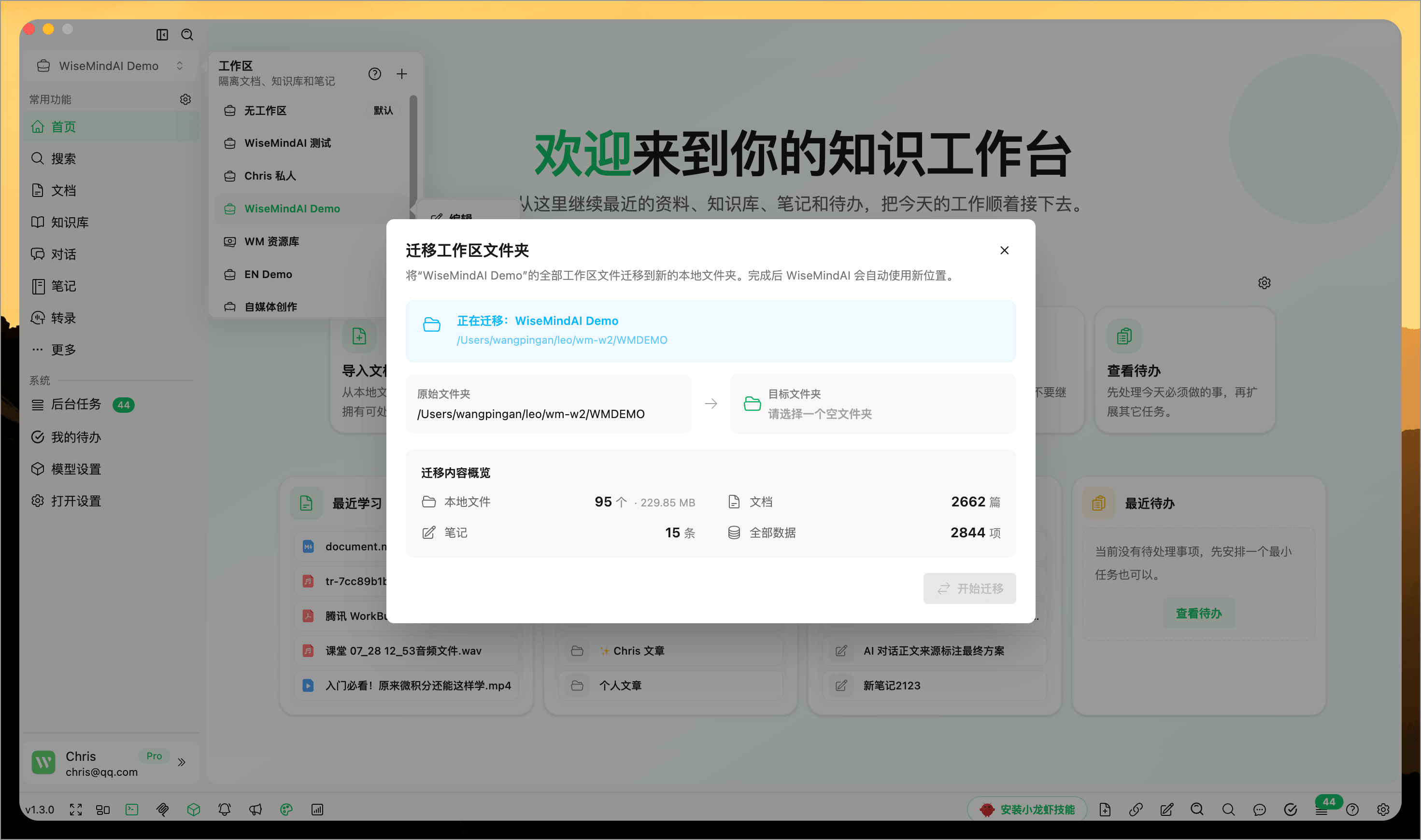Open the 常用功能 settings gear
Viewport: 1421px width, 840px height.
point(185,99)
